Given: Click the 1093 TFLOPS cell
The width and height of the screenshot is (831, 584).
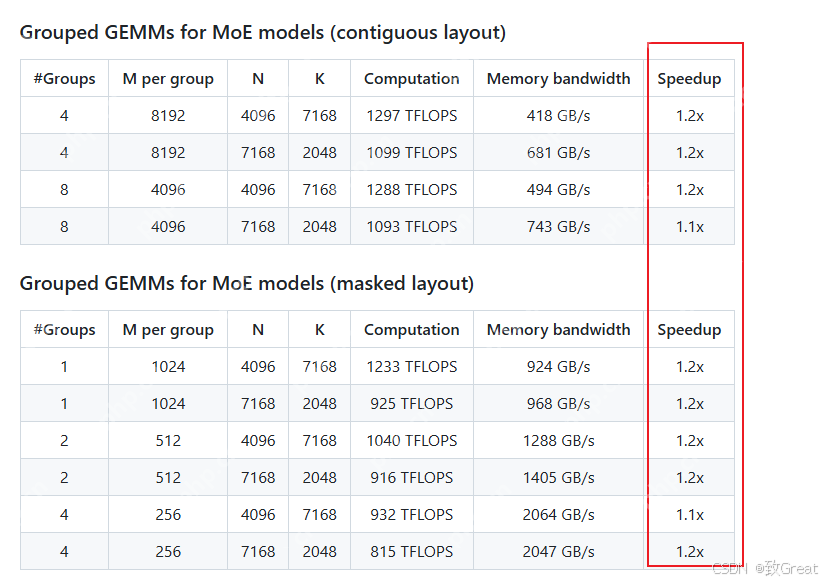Looking at the screenshot, I should click(x=411, y=227).
